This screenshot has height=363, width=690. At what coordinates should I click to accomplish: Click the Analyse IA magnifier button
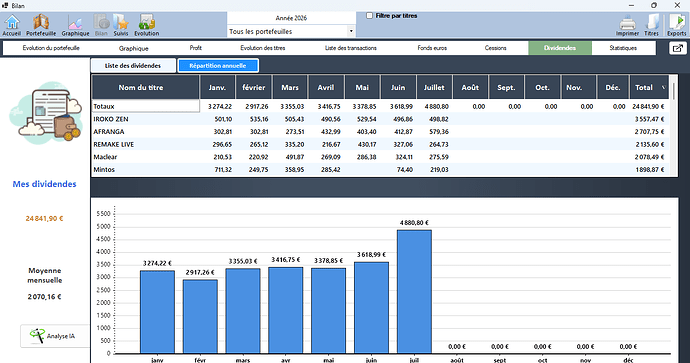[x=55, y=336]
